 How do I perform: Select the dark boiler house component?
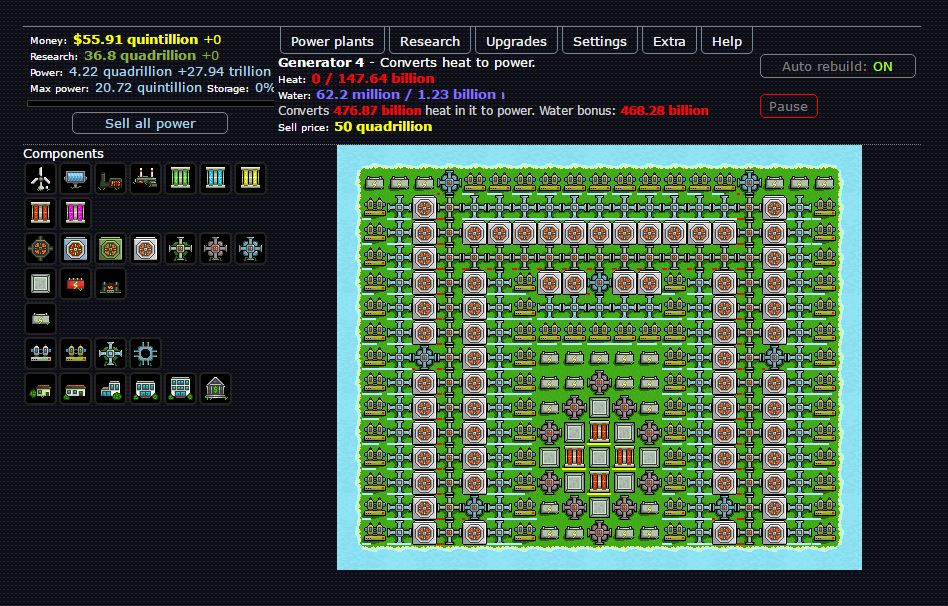click(x=111, y=284)
